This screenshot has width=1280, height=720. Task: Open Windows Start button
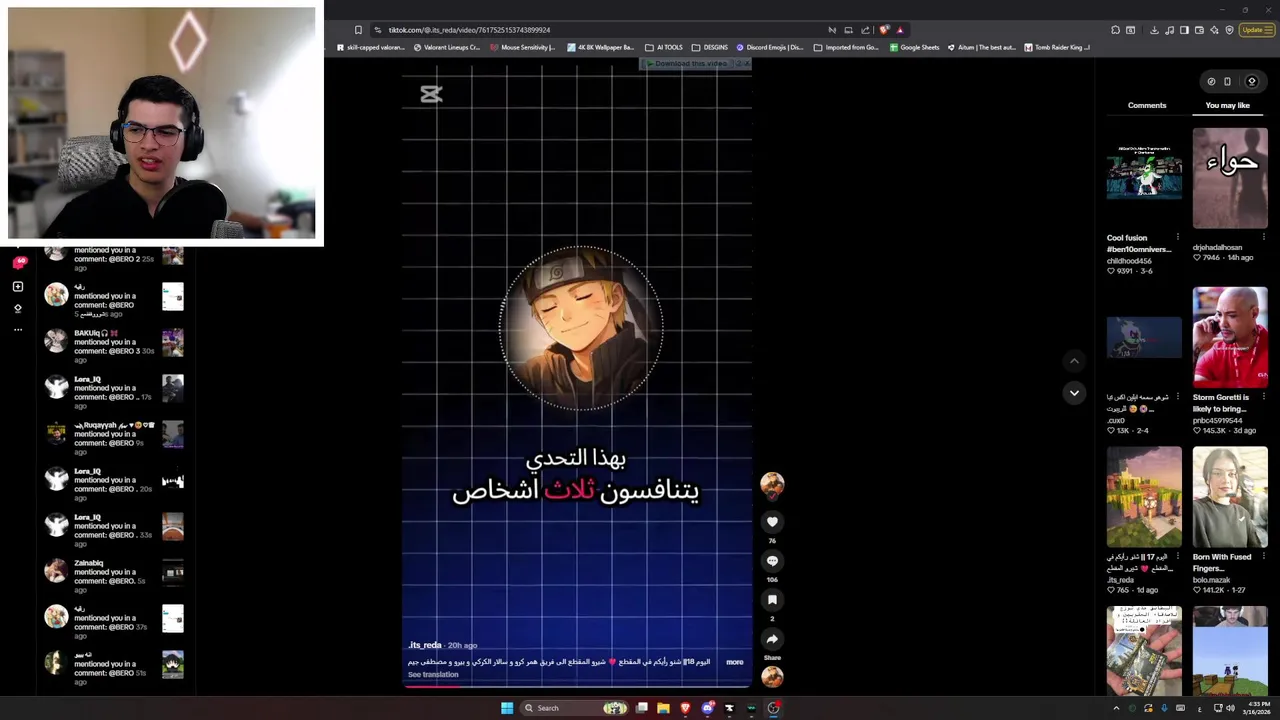pyautogui.click(x=507, y=708)
